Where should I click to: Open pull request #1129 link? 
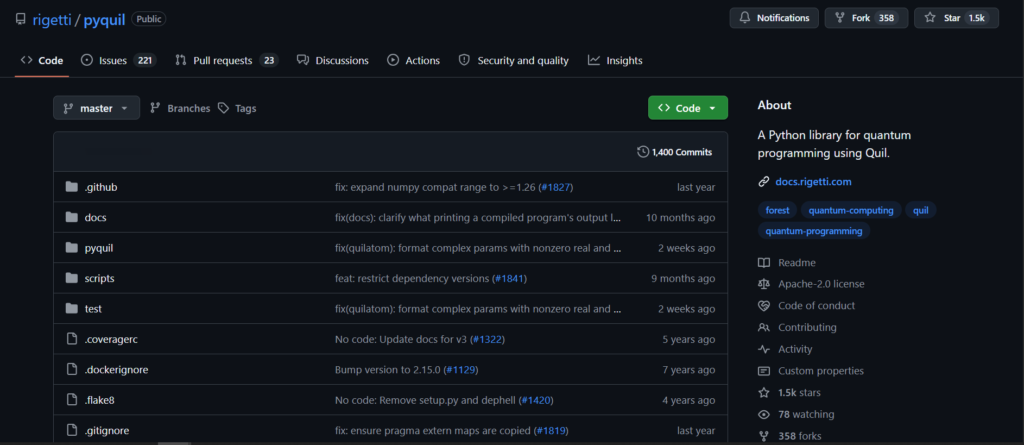click(x=460, y=370)
